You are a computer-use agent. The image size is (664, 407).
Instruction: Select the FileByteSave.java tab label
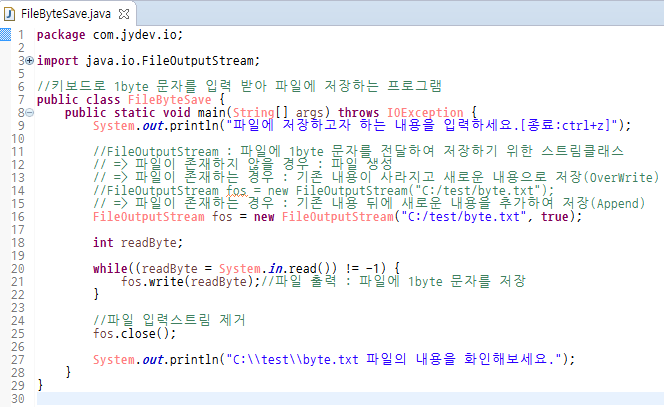tap(60, 12)
